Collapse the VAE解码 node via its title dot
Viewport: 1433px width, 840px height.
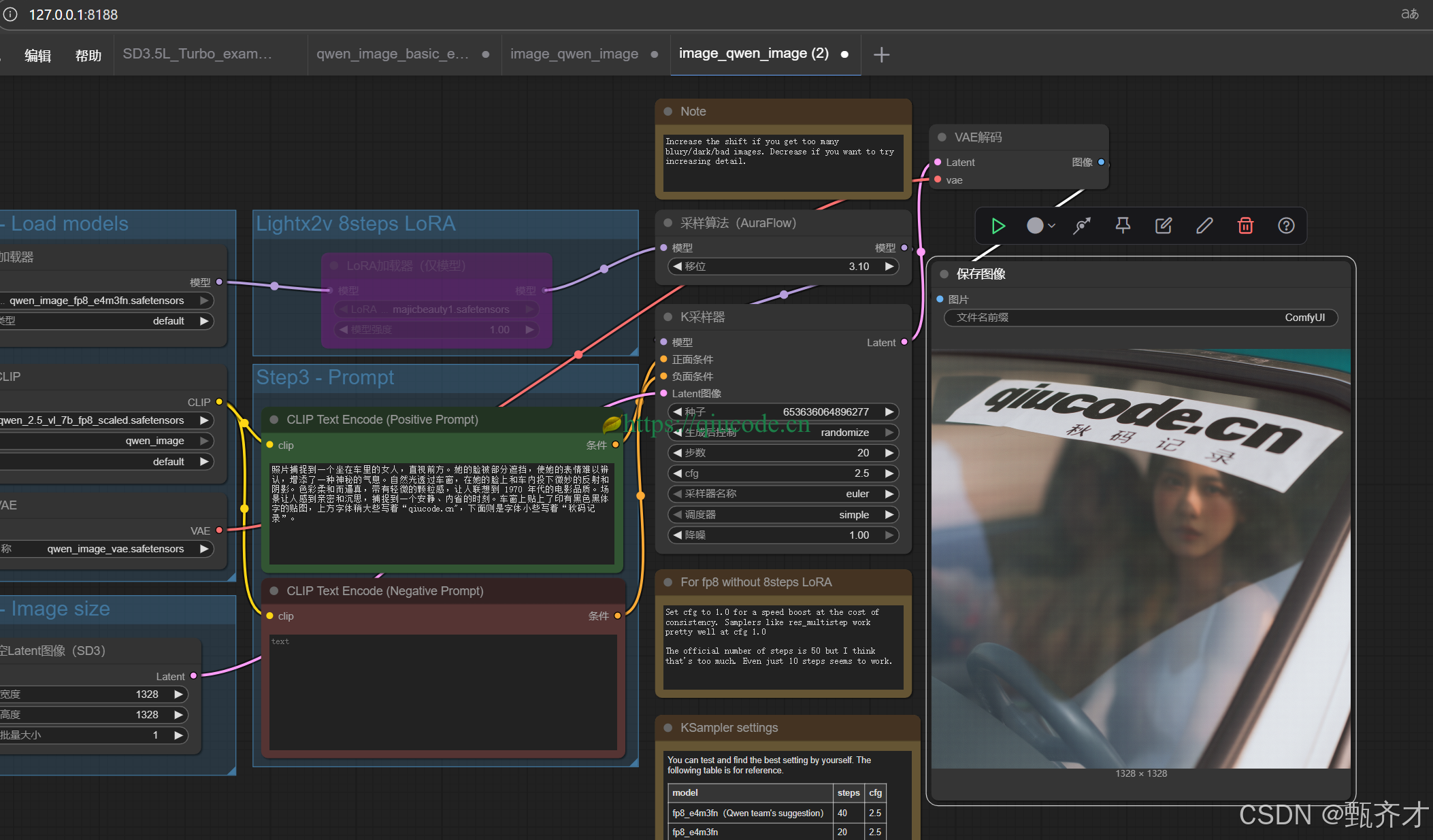pos(942,137)
